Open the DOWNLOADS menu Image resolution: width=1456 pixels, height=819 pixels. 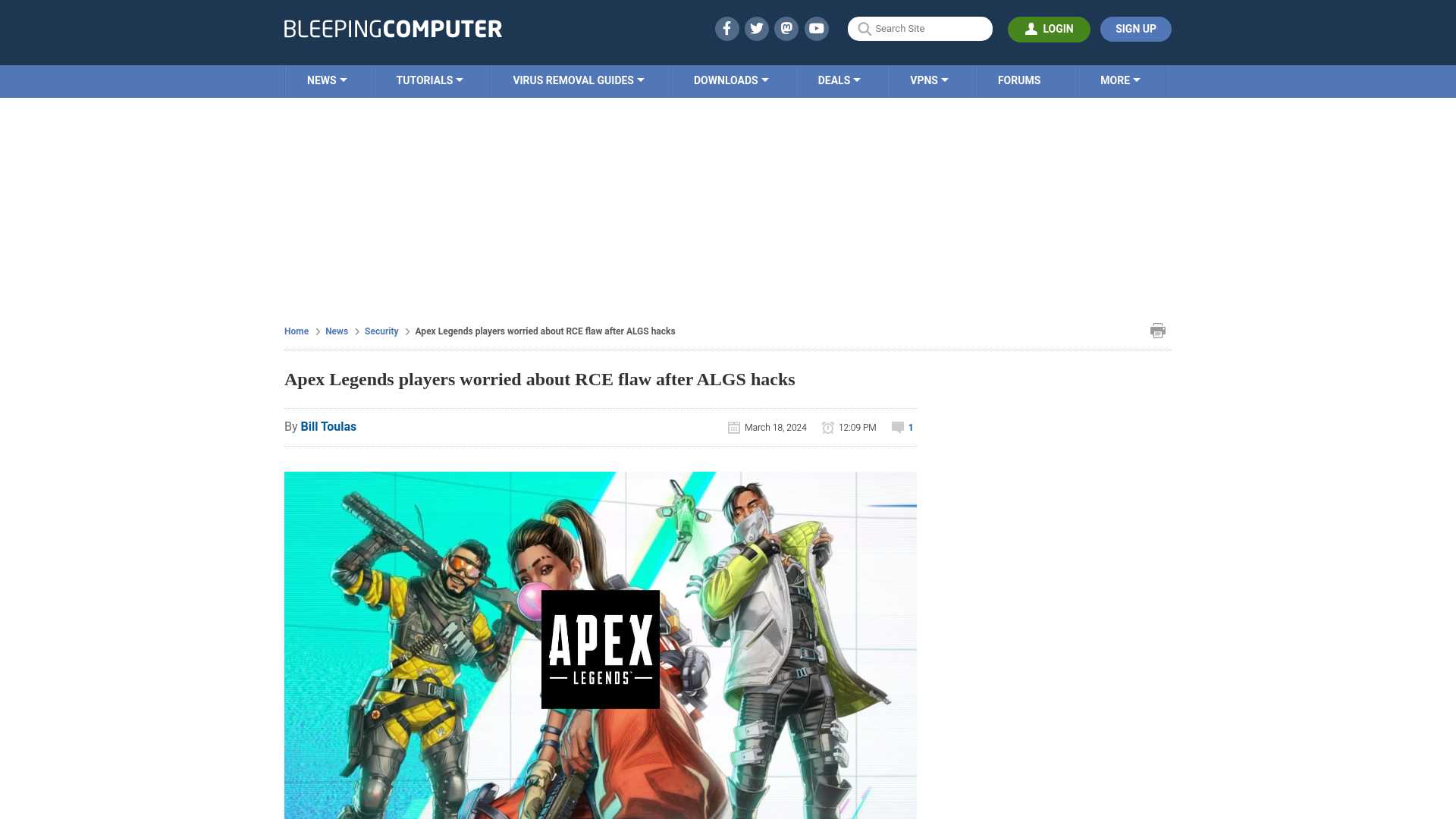730,80
